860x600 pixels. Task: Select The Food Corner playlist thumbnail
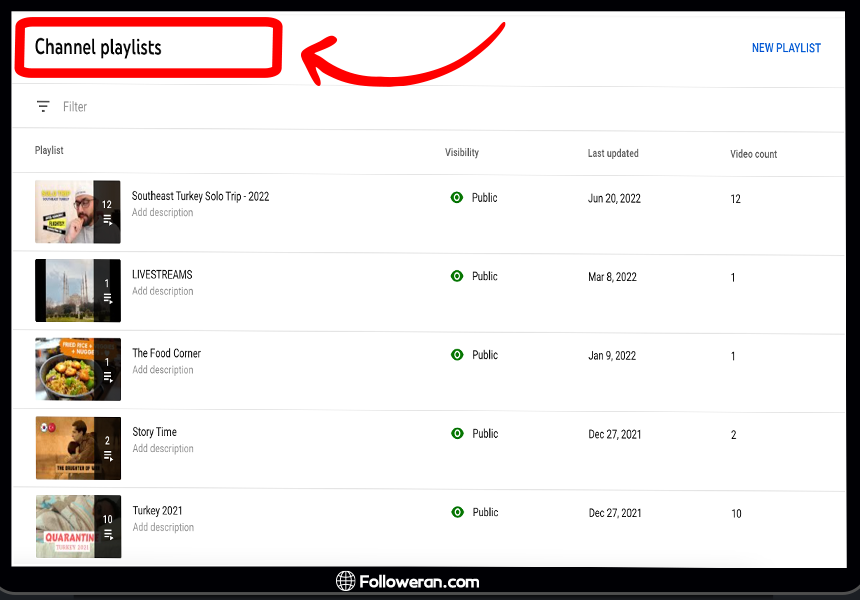click(x=78, y=369)
